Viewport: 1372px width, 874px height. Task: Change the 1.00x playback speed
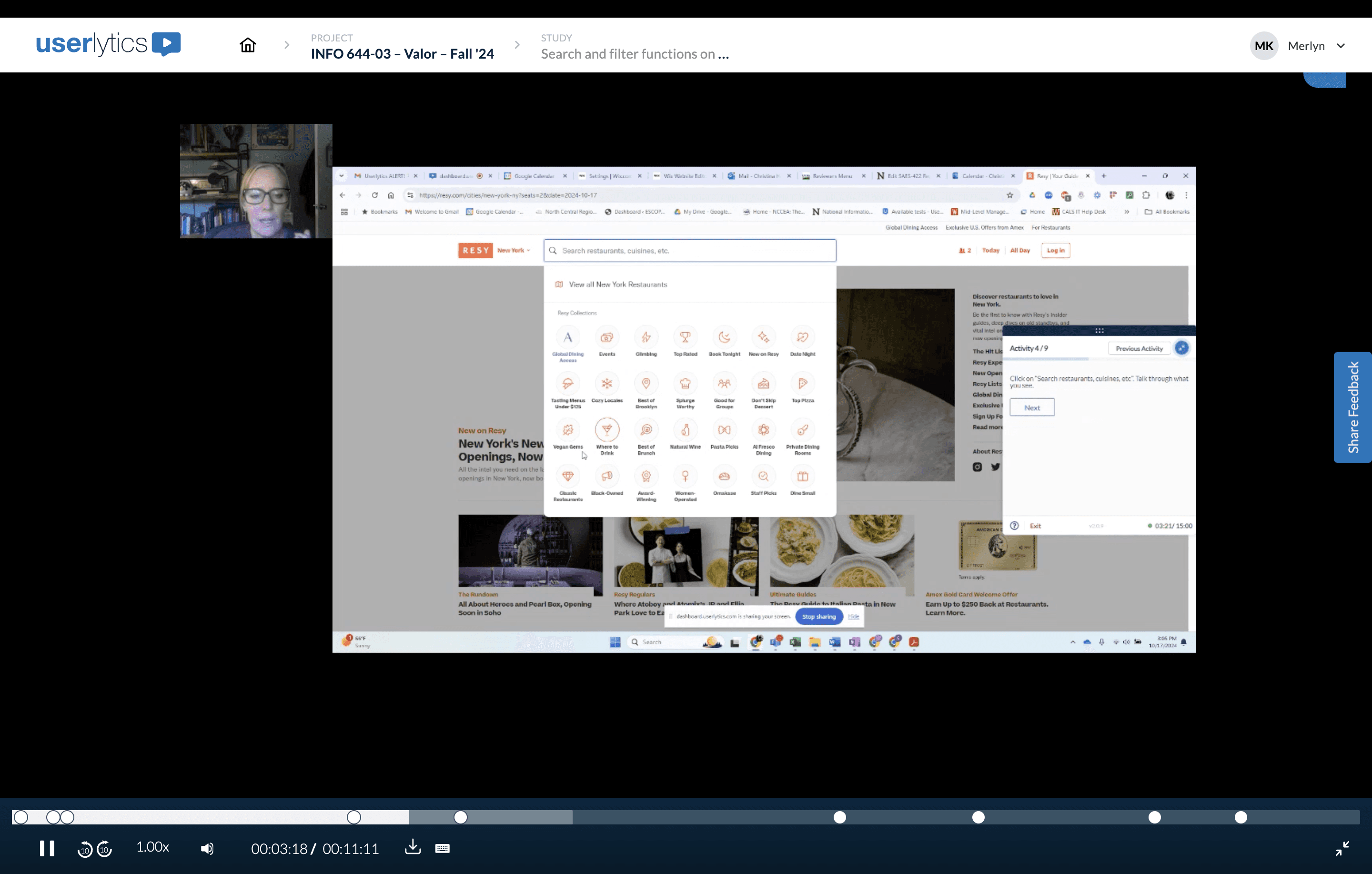tap(153, 847)
